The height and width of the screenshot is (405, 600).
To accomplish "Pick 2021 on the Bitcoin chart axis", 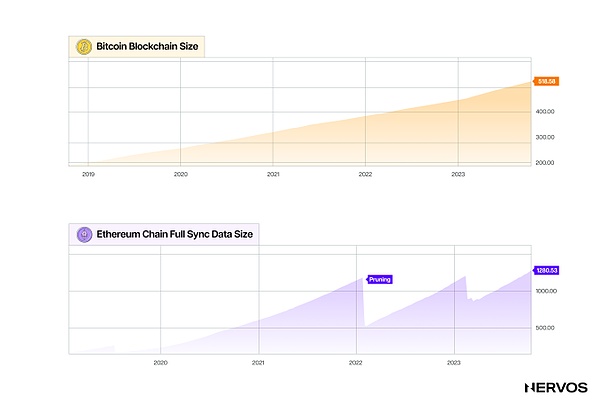I will click(x=273, y=174).
